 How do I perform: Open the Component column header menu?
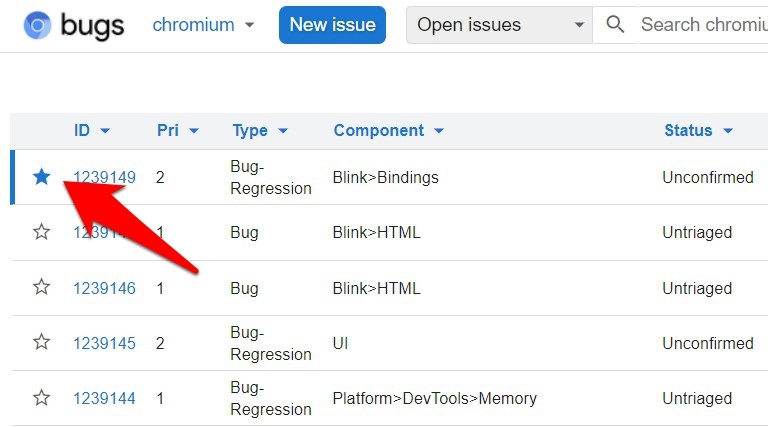click(x=388, y=131)
